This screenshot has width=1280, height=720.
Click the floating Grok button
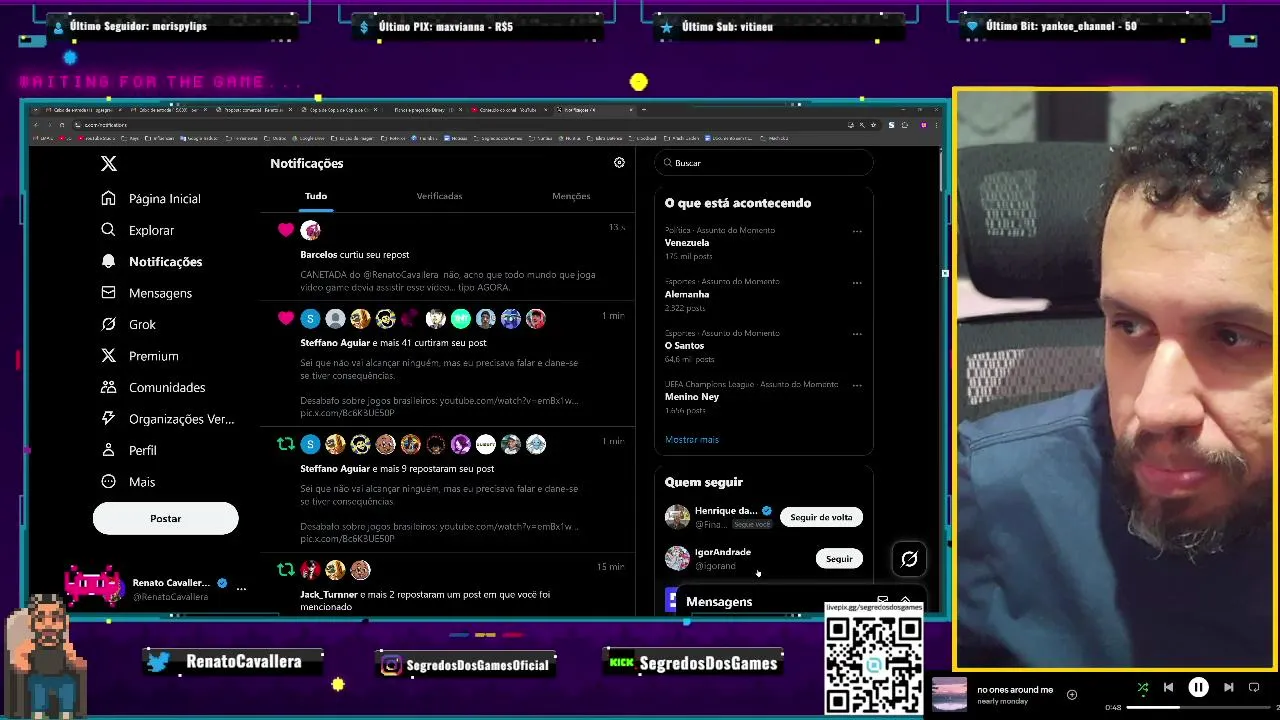[x=909, y=559]
